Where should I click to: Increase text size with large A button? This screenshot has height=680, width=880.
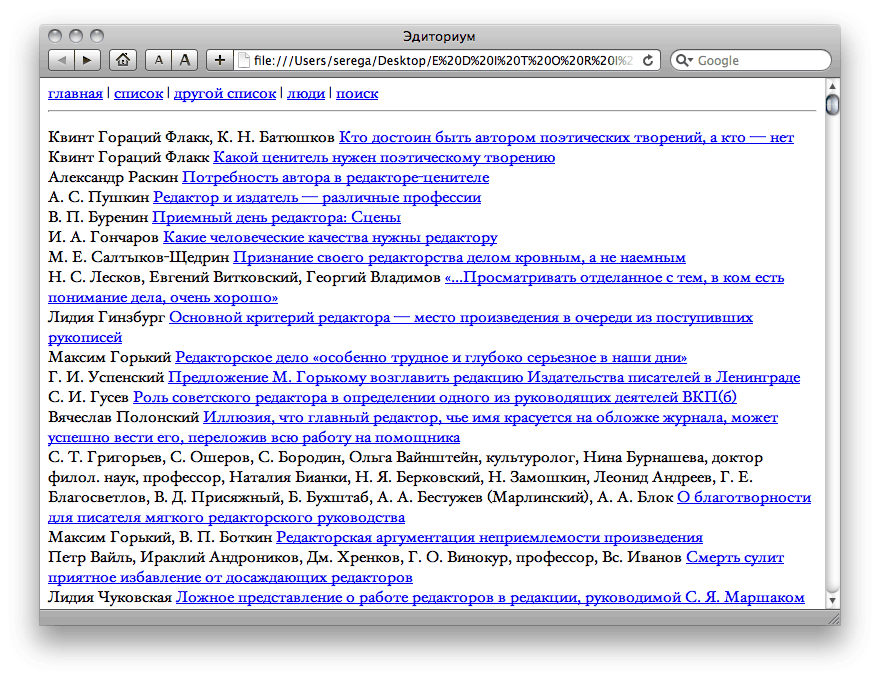[184, 60]
